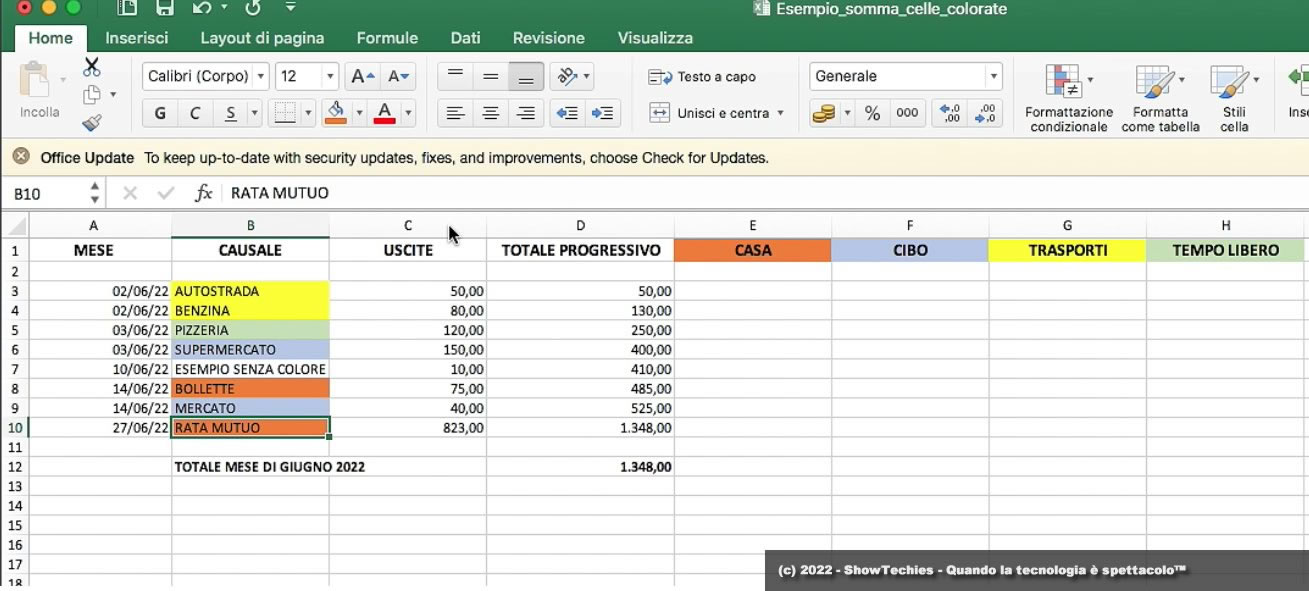
Task: Click the Redo arrow icon
Action: coord(253,8)
